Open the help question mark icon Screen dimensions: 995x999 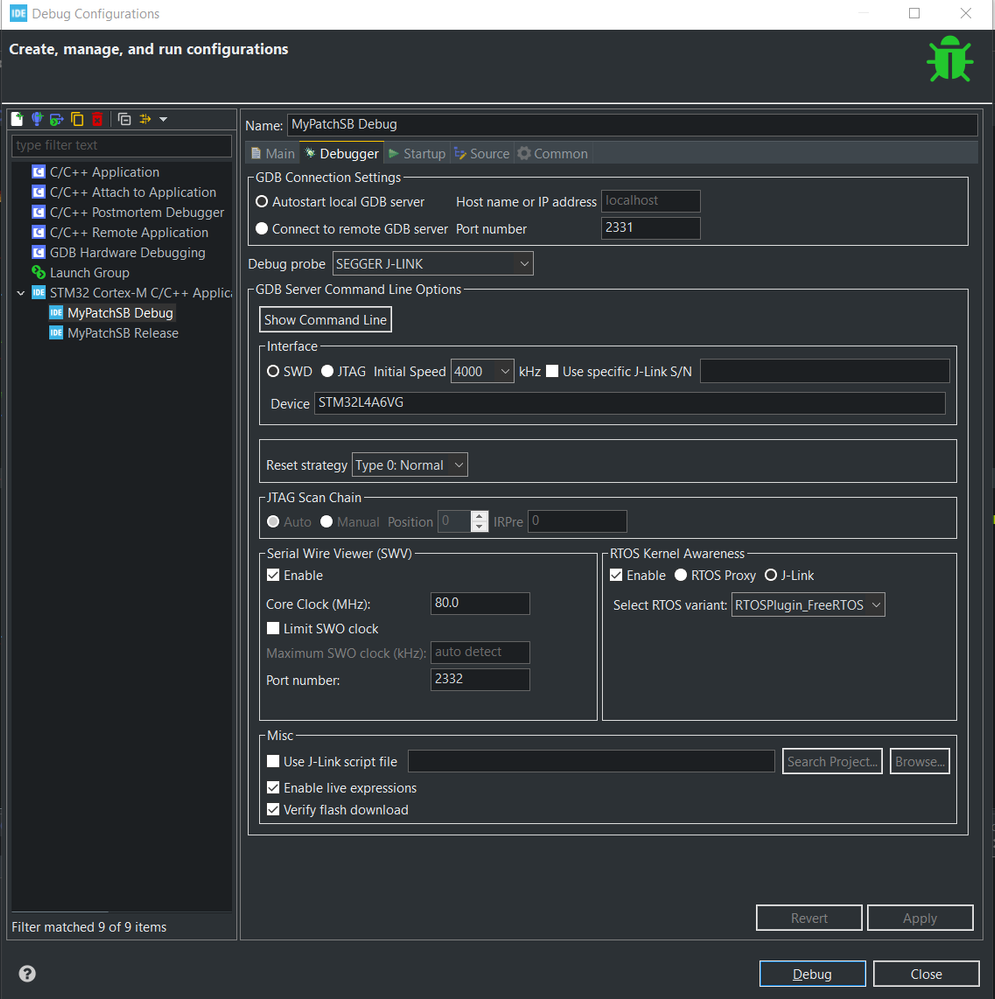click(x=27, y=974)
